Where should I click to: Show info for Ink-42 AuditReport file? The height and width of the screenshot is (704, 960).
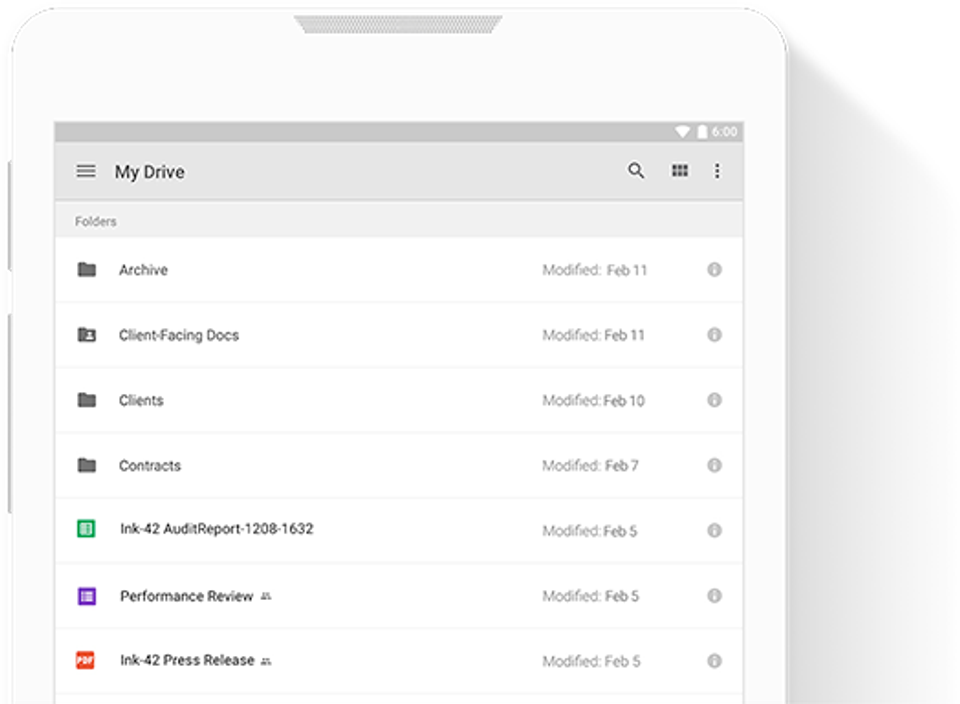(x=714, y=531)
